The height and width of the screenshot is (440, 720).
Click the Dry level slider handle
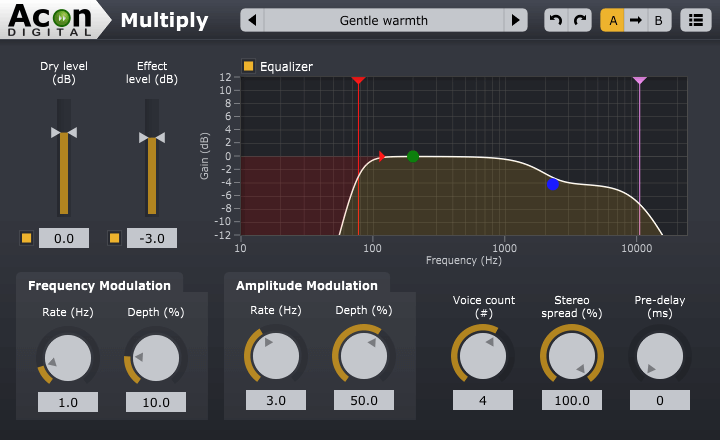coord(64,133)
